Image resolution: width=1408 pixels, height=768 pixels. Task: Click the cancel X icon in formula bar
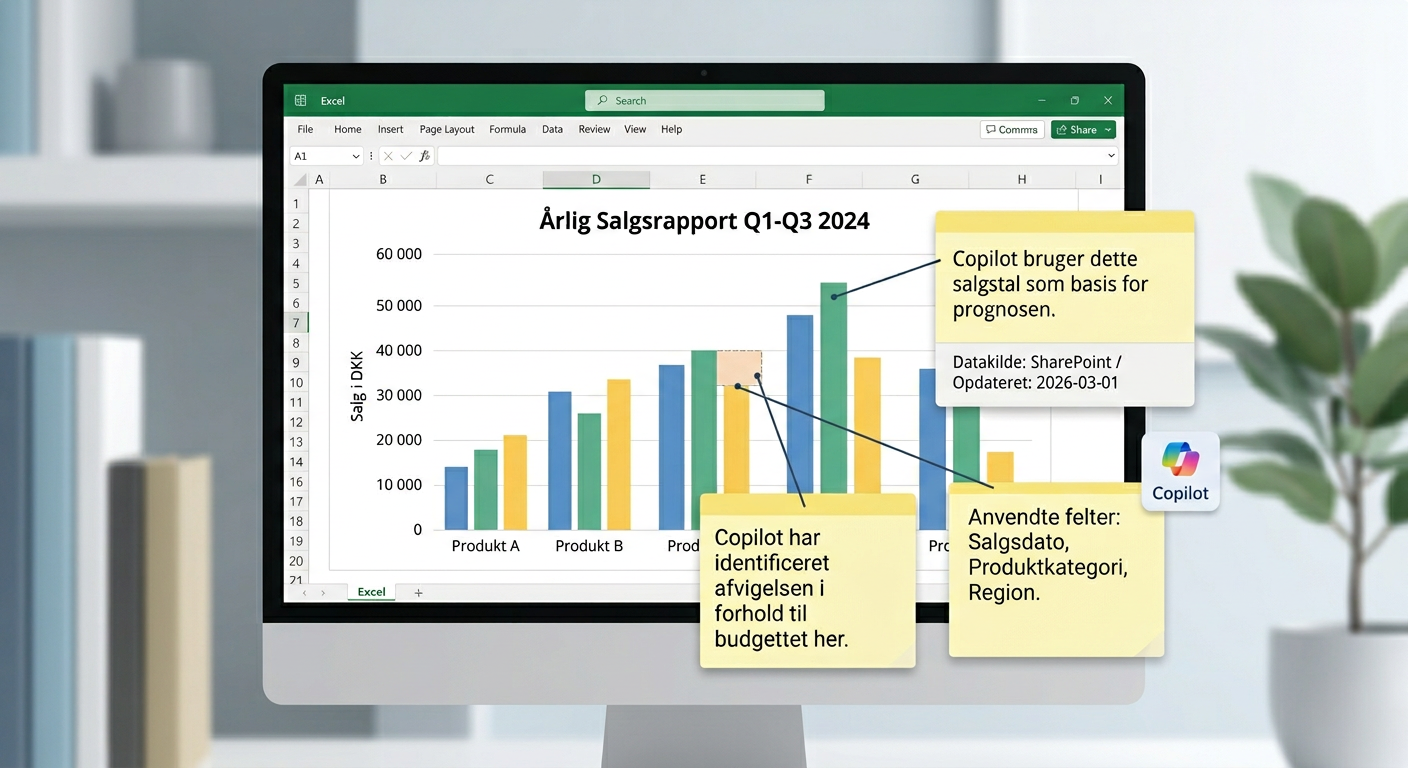[x=387, y=155]
